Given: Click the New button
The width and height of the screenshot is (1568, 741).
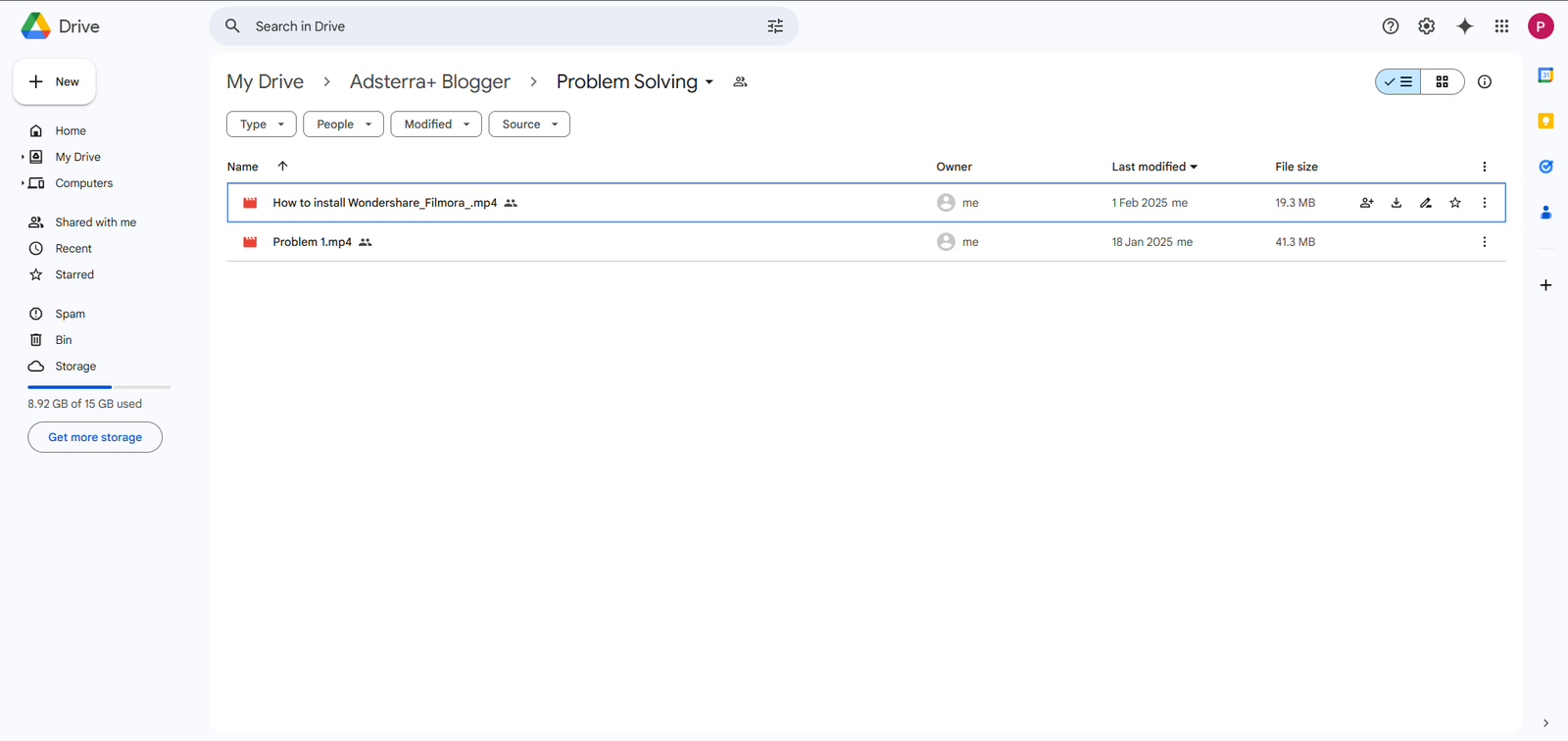Looking at the screenshot, I should 54,82.
